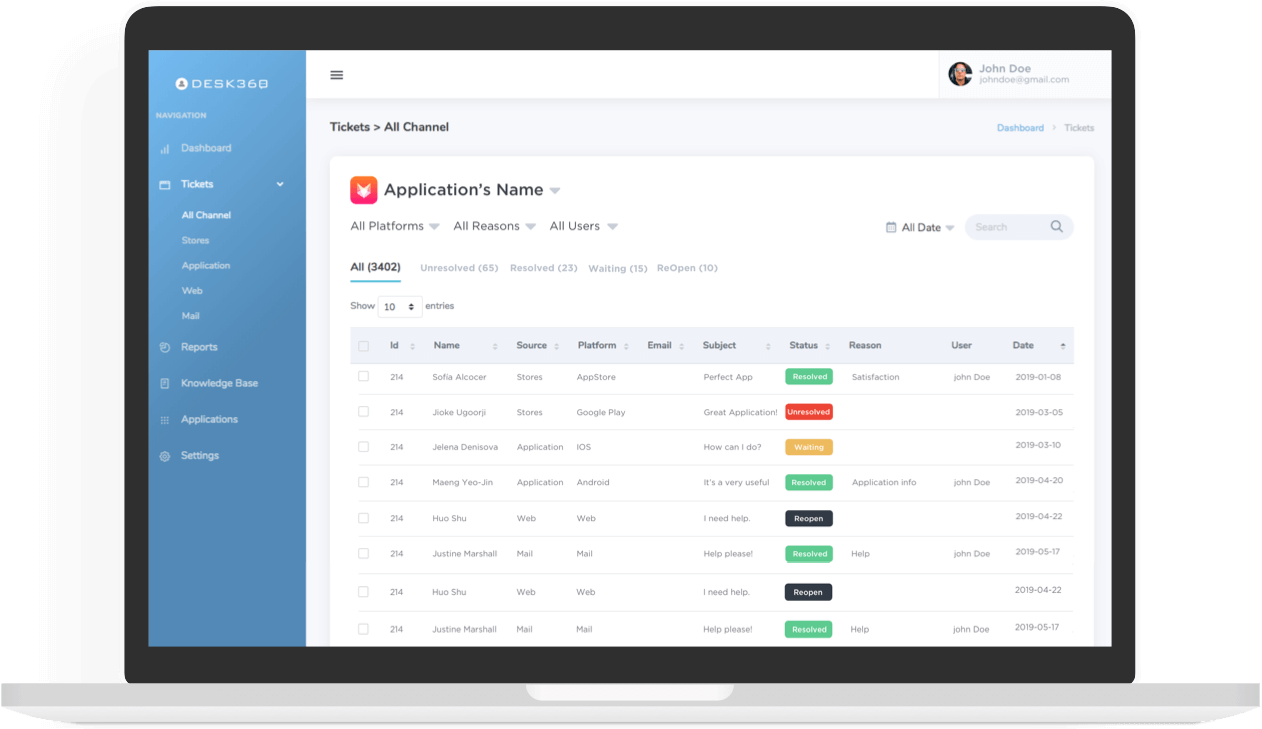Click the application's fox logo icon
The height and width of the screenshot is (729, 1262).
coord(363,190)
